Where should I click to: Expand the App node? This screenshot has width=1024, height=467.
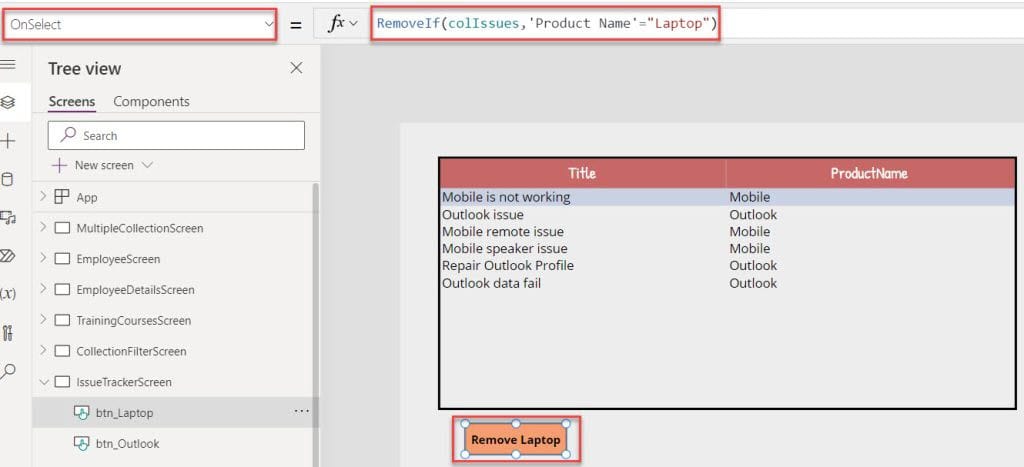[x=43, y=196]
